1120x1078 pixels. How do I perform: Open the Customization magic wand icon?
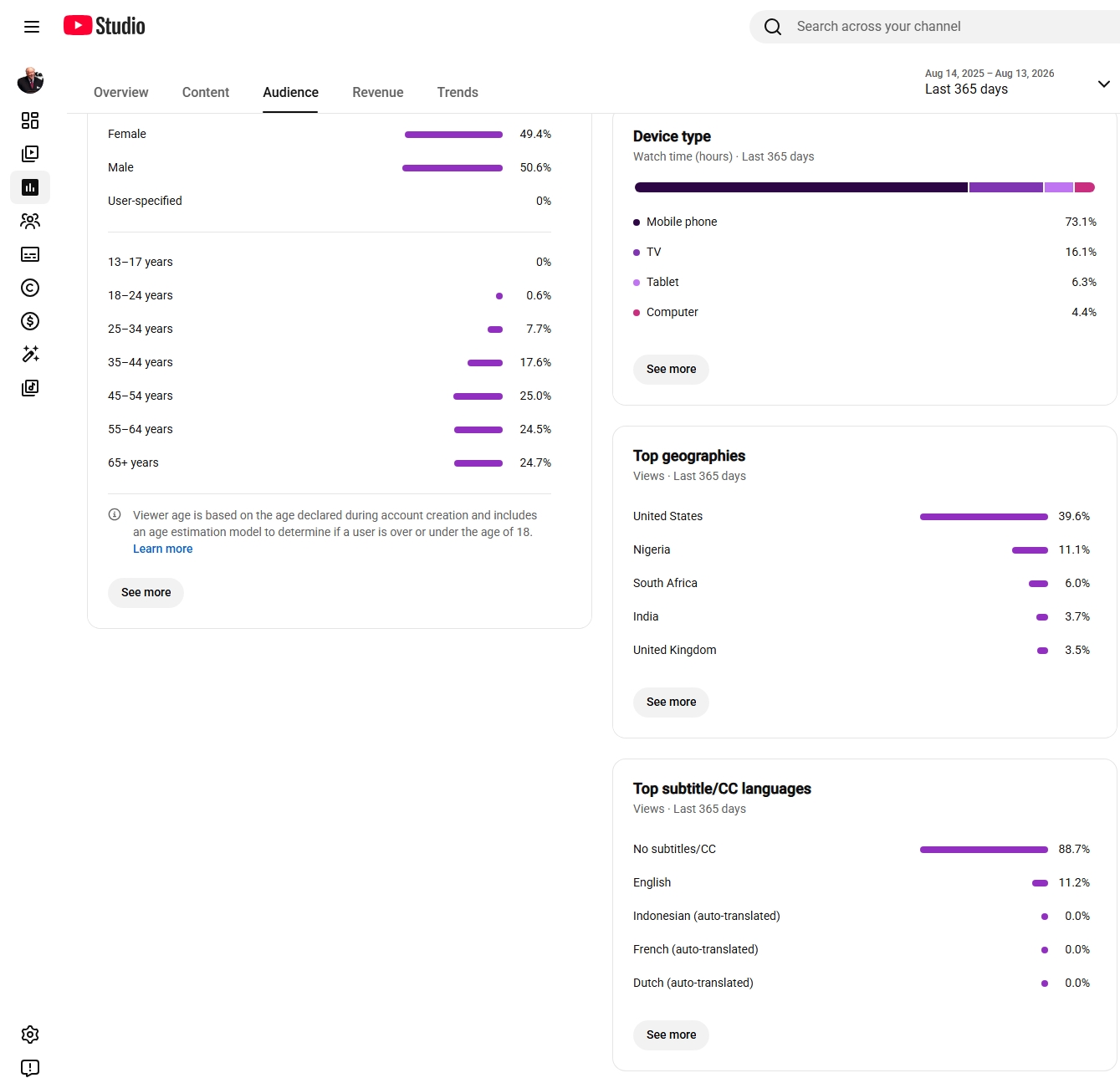pos(30,355)
